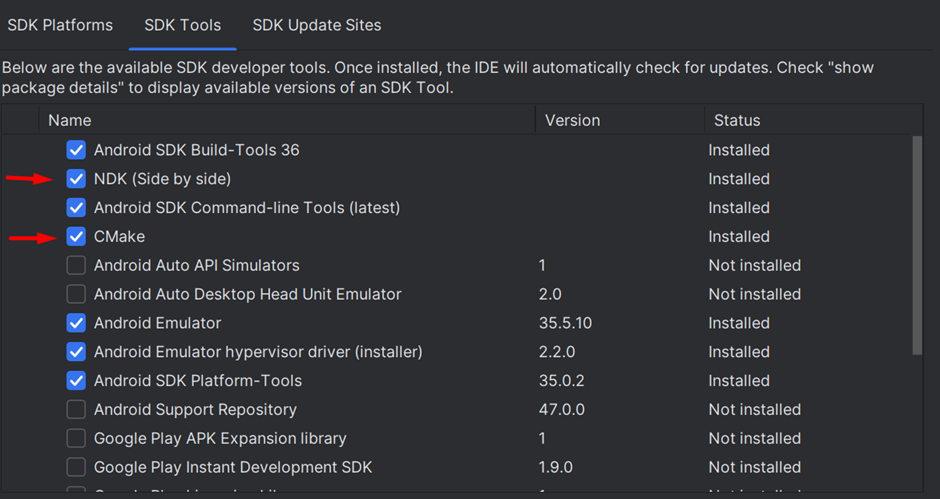The image size is (940, 499).
Task: Select 'Google Play Instant Development SDK' name
Action: [233, 467]
